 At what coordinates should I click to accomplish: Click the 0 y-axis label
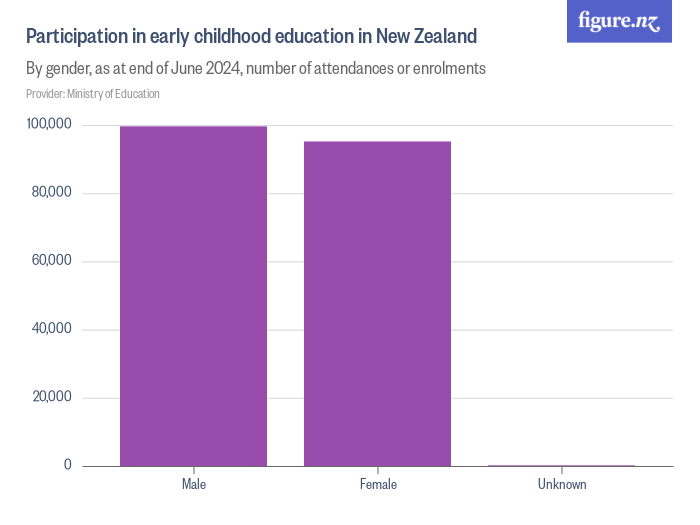coord(68,465)
